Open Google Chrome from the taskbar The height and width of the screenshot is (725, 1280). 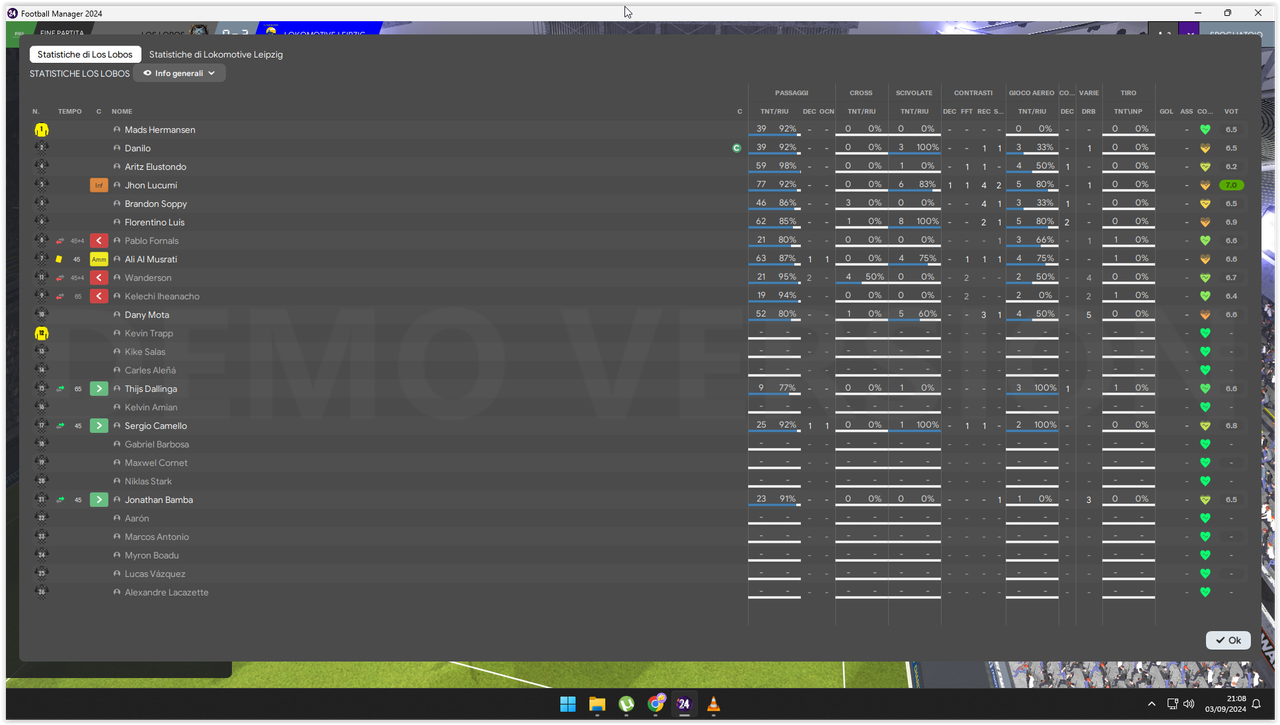[x=655, y=704]
